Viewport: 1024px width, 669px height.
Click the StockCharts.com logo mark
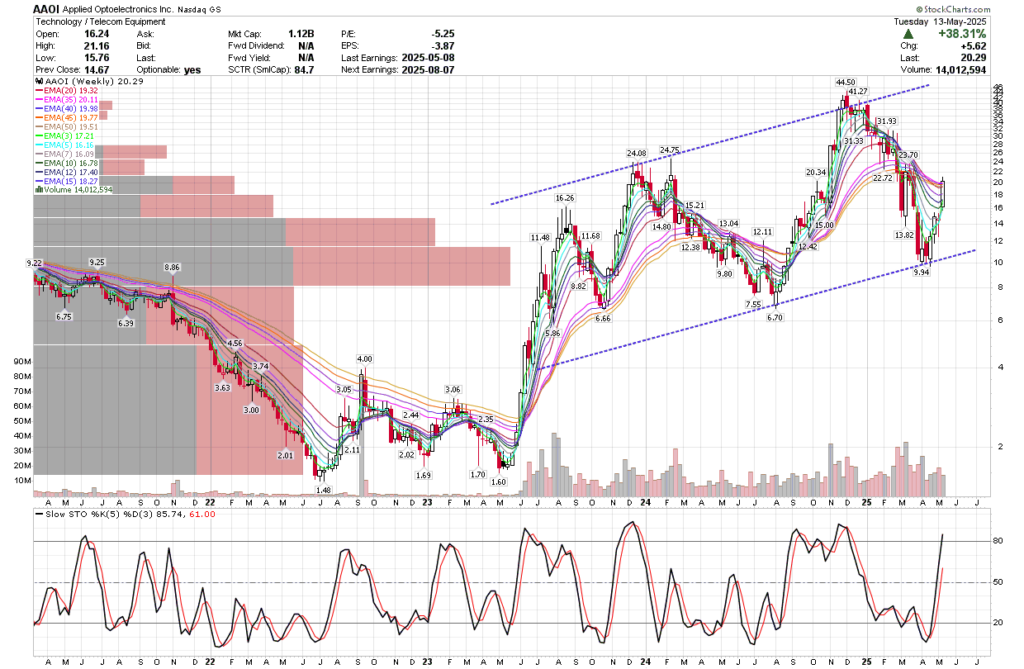919,9
